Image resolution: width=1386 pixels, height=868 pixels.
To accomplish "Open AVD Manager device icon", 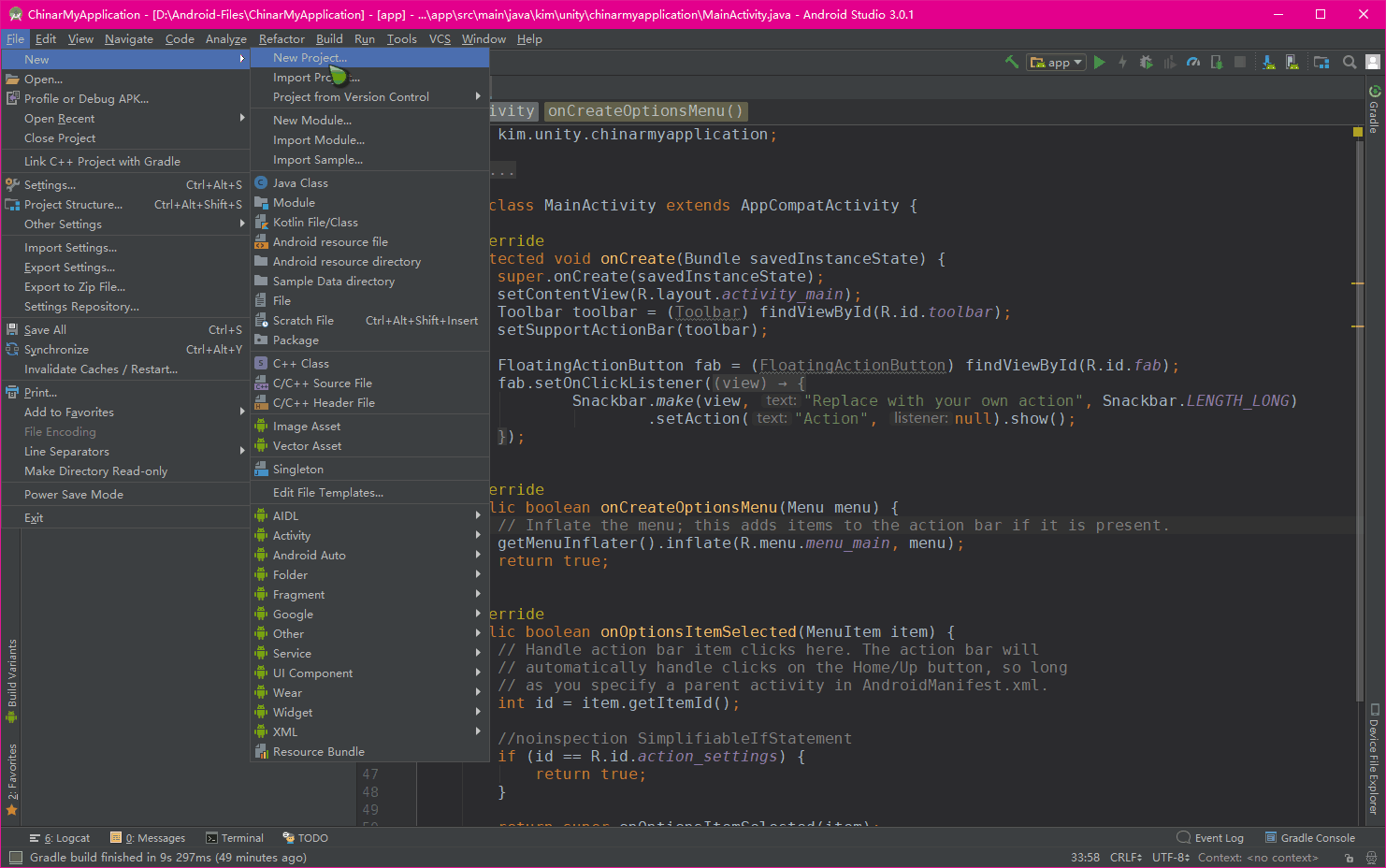I will point(1292,62).
